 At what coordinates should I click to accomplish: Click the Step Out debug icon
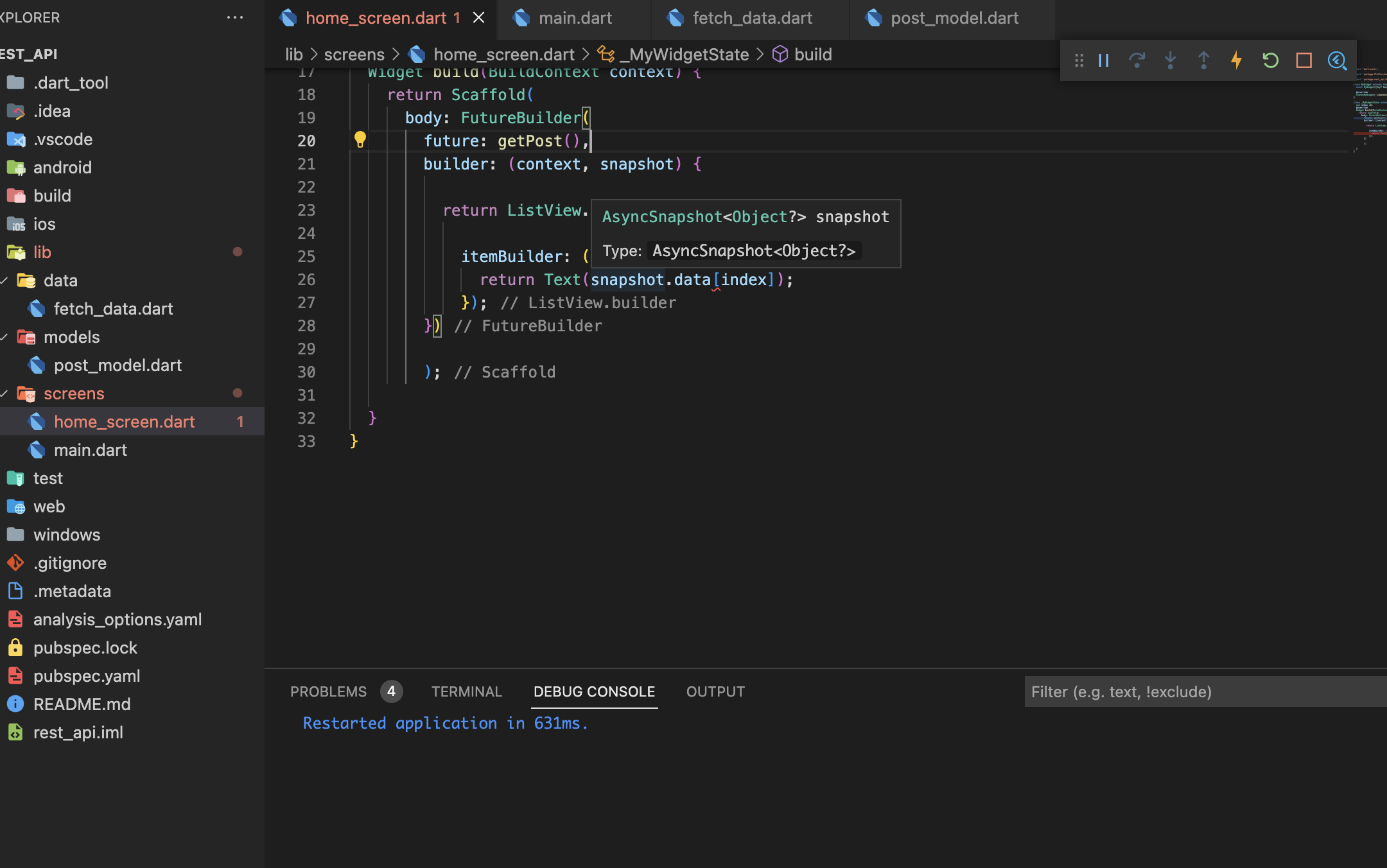[1204, 60]
